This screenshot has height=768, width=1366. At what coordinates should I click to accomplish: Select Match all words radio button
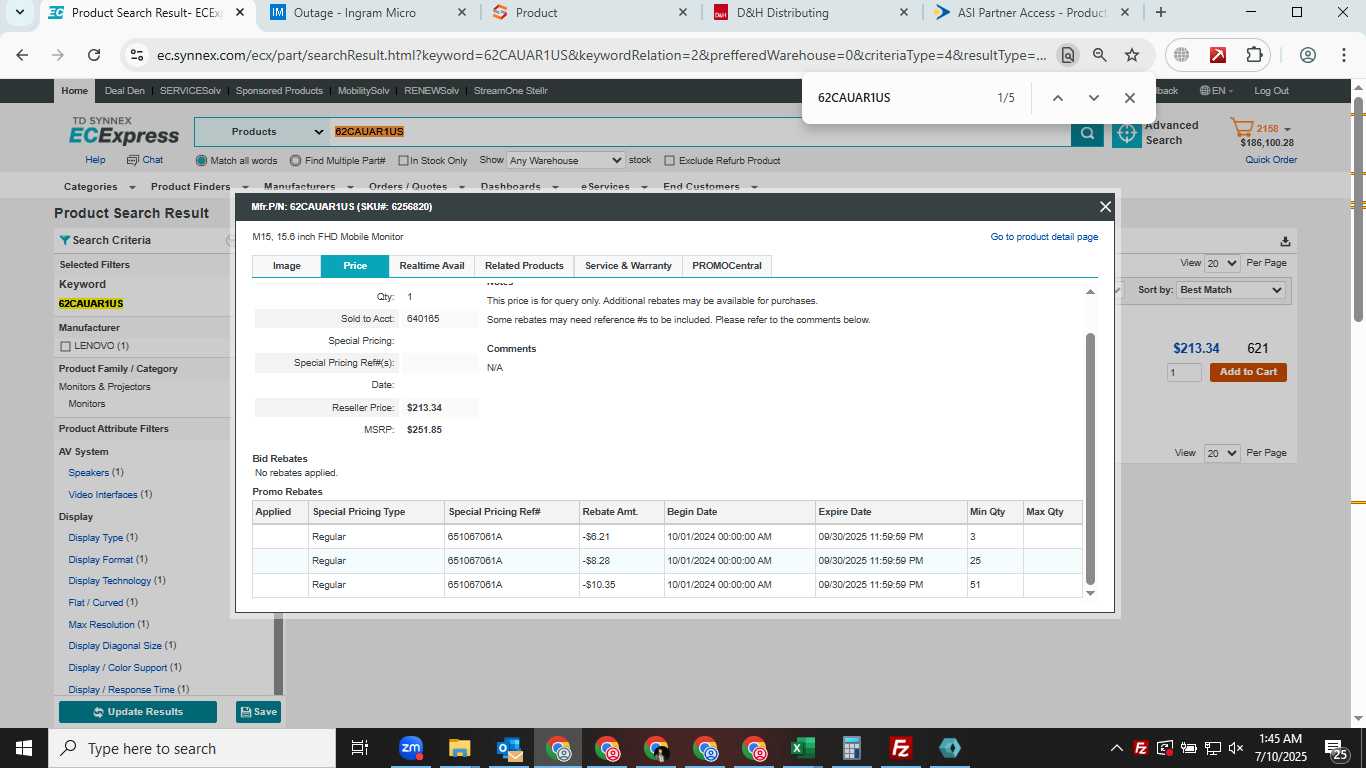tap(202, 160)
